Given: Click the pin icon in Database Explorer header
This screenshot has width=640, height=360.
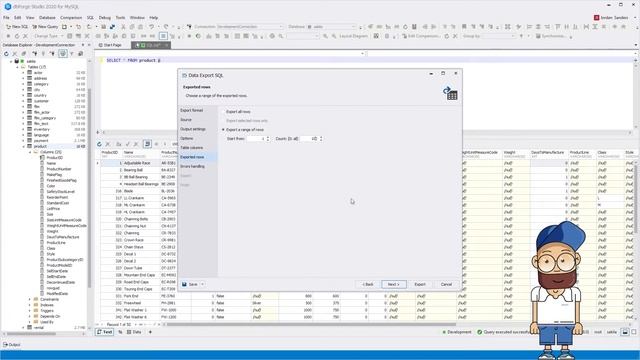Looking at the screenshot, I should pos(83,45).
